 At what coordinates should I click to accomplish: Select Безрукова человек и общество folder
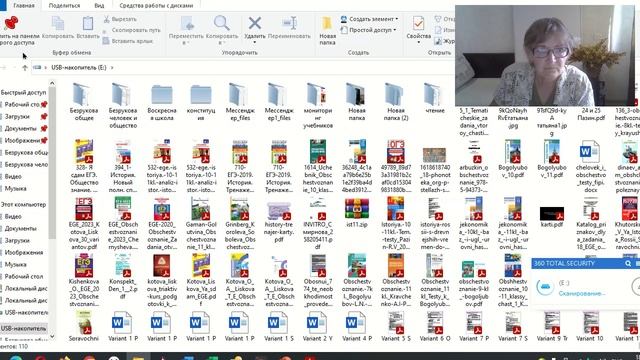(123, 105)
